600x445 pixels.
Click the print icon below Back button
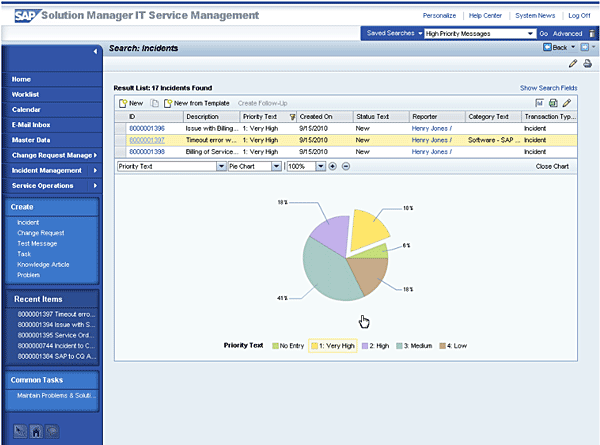click(587, 64)
